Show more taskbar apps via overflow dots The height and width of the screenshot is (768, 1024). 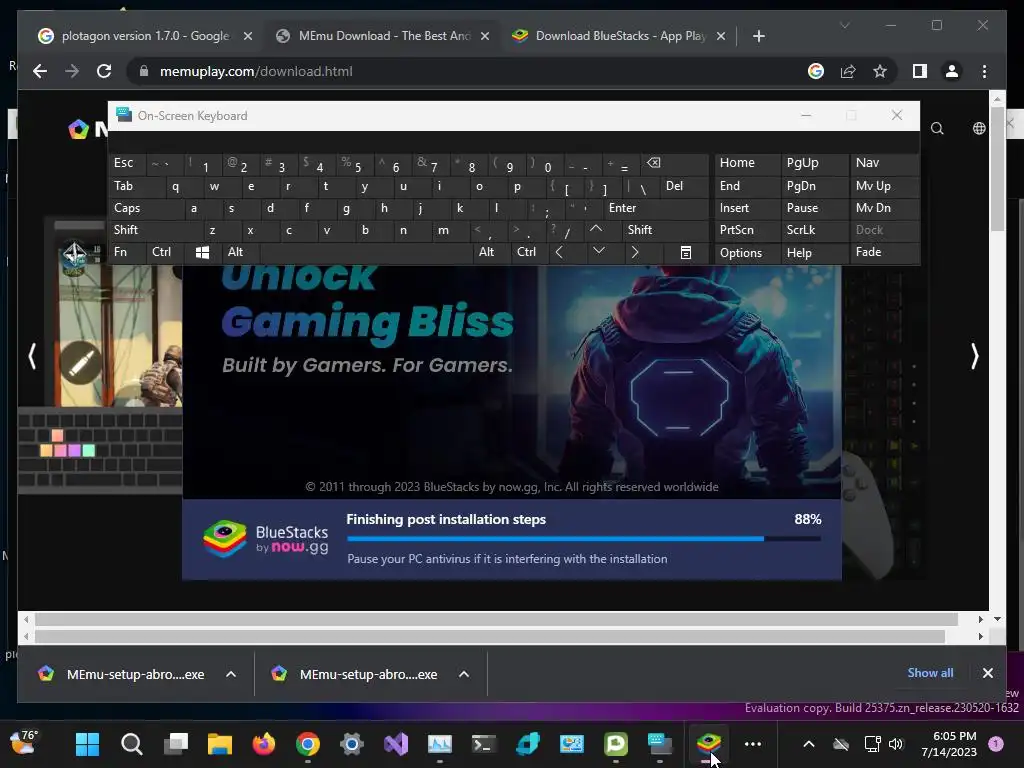753,744
